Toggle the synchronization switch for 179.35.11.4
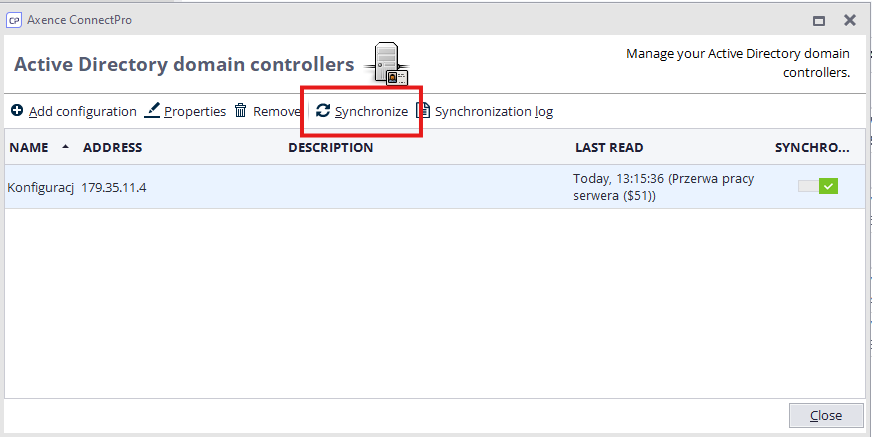This screenshot has height=437, width=872. pyautogui.click(x=817, y=186)
